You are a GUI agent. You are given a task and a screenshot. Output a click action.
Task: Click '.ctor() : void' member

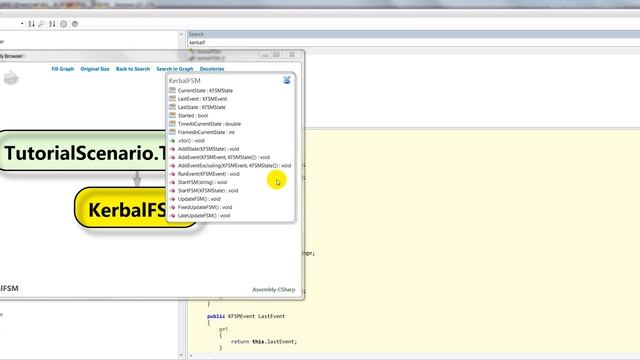coord(191,140)
